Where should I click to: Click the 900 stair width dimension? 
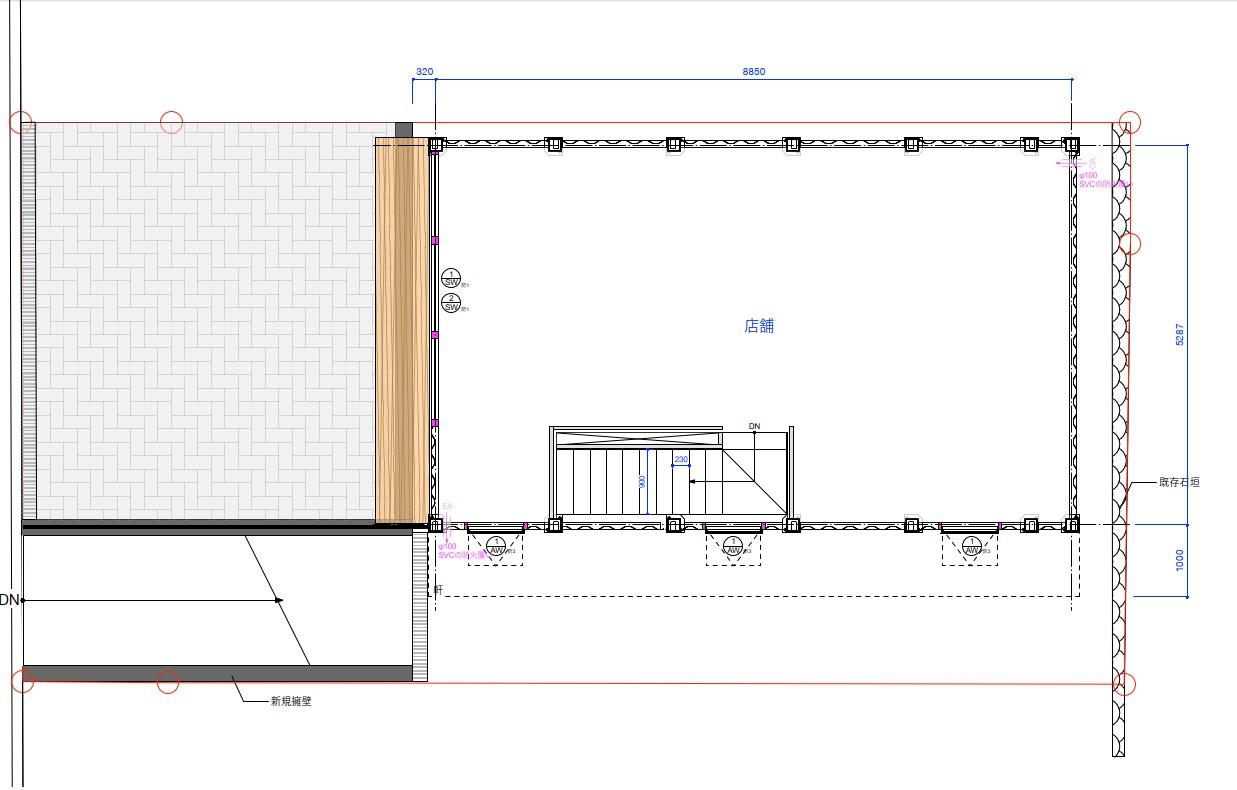pos(643,480)
